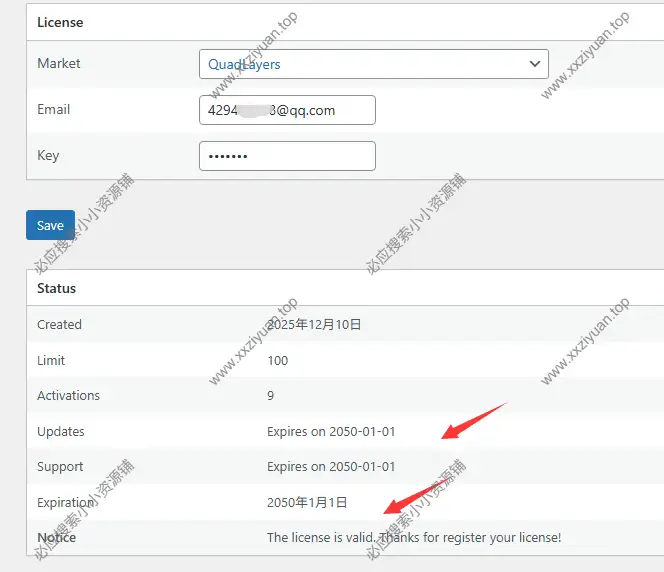Click the Expiration date value

(x=307, y=502)
